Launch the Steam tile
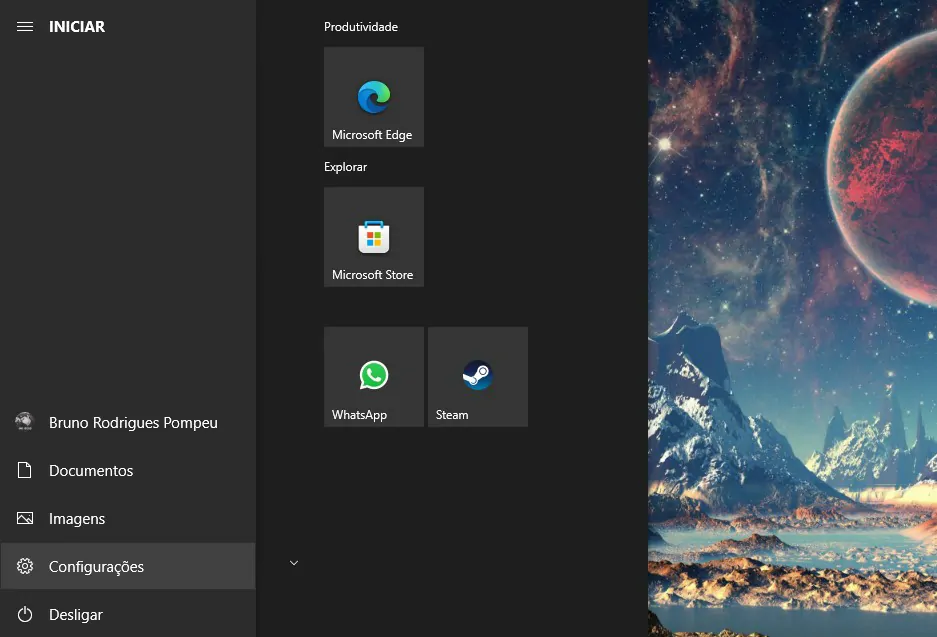937x637 pixels. pyautogui.click(x=477, y=376)
